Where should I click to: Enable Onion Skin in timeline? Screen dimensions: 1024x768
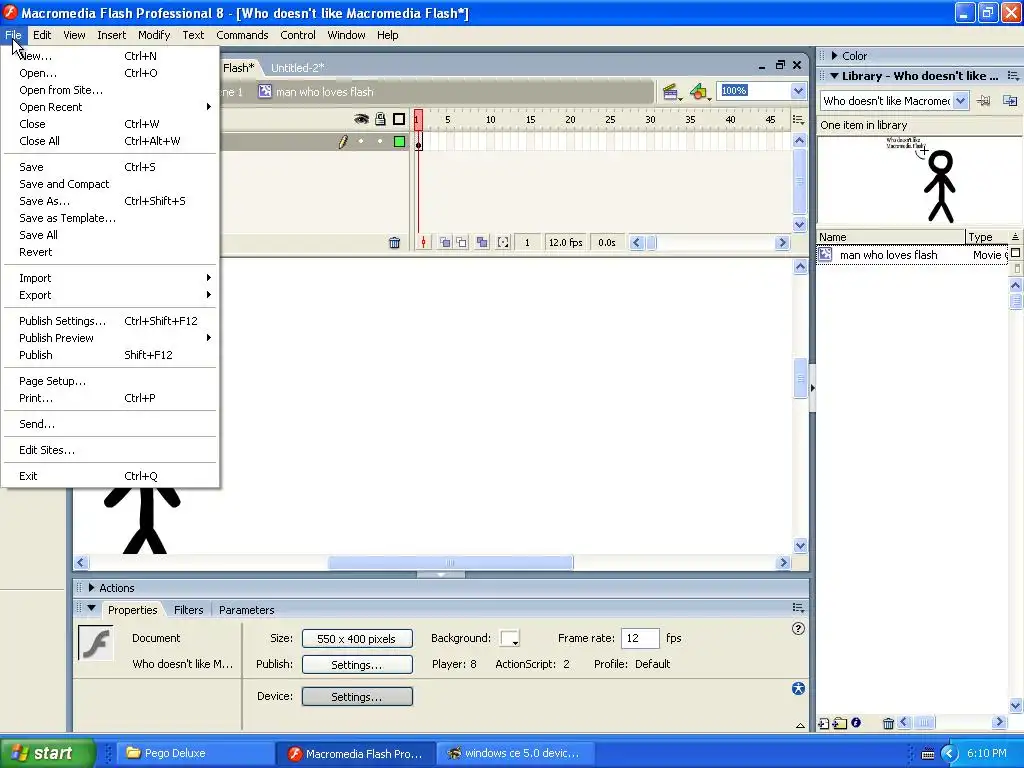point(445,242)
